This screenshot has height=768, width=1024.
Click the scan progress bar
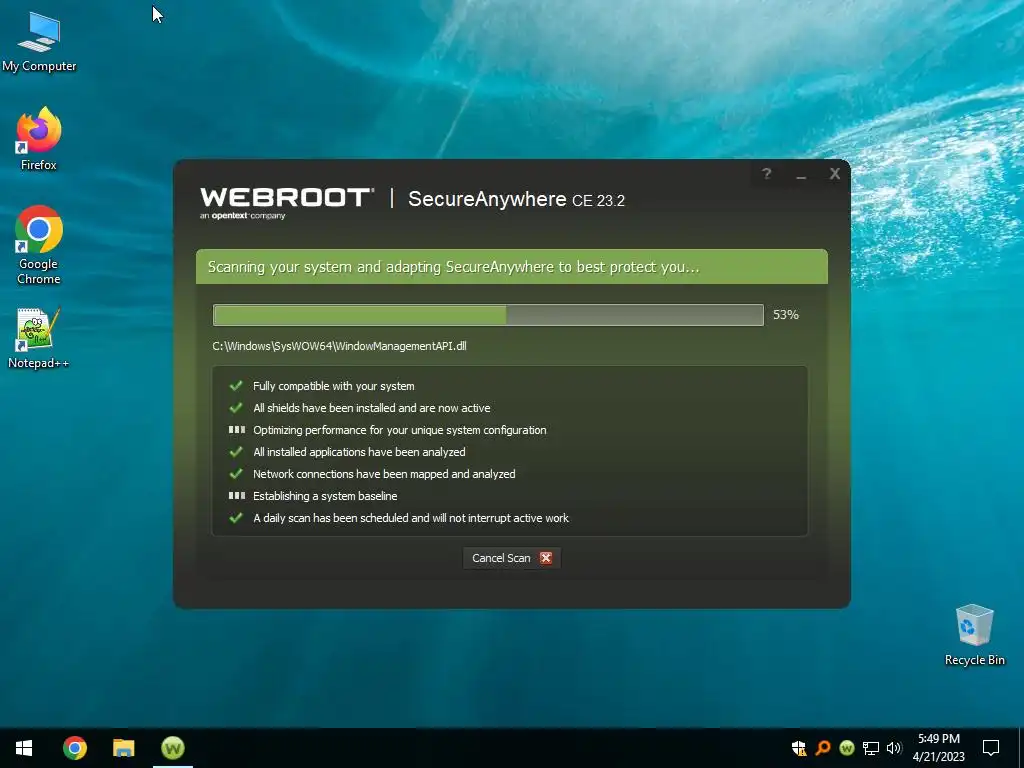tap(488, 315)
